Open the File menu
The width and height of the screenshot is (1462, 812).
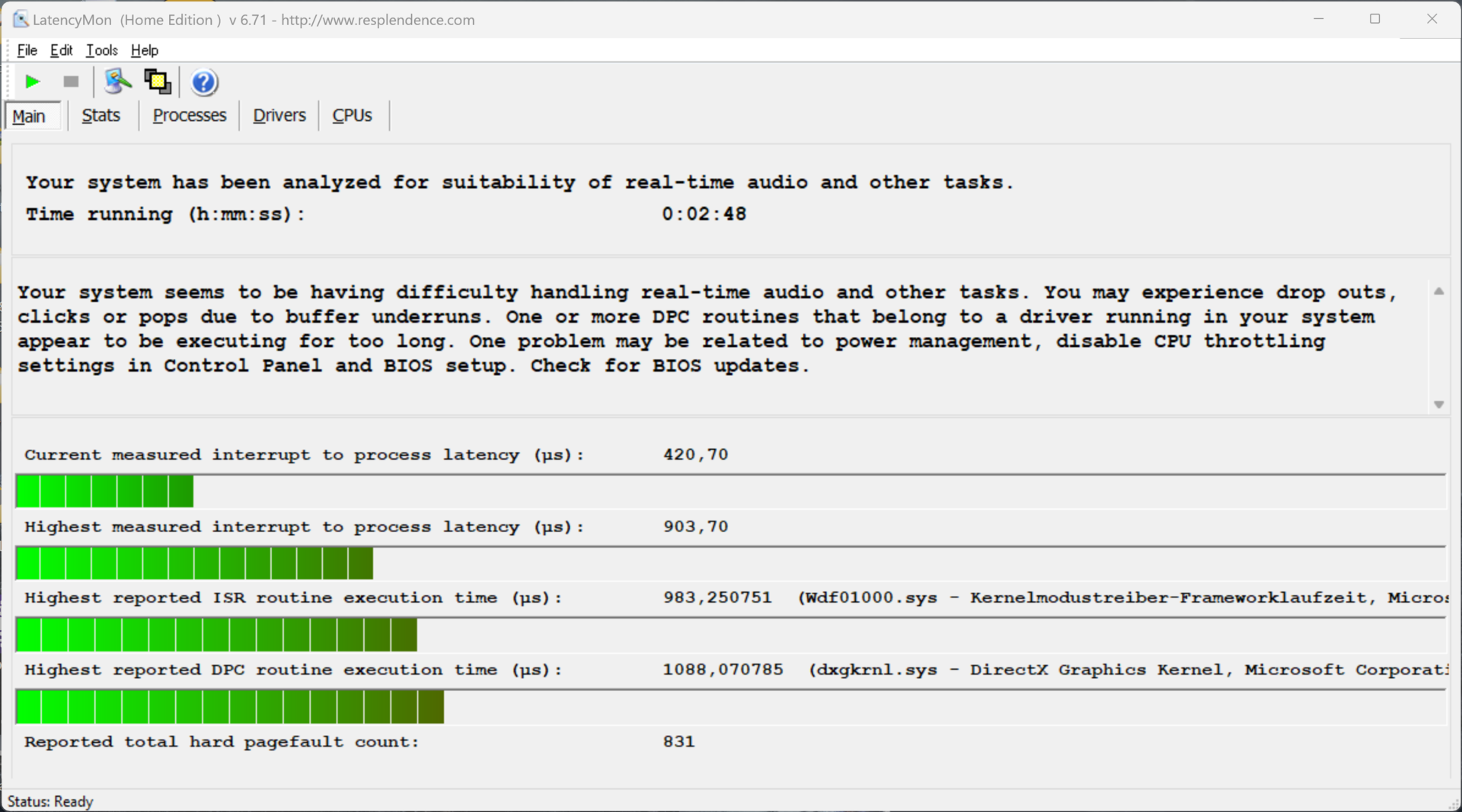point(27,50)
